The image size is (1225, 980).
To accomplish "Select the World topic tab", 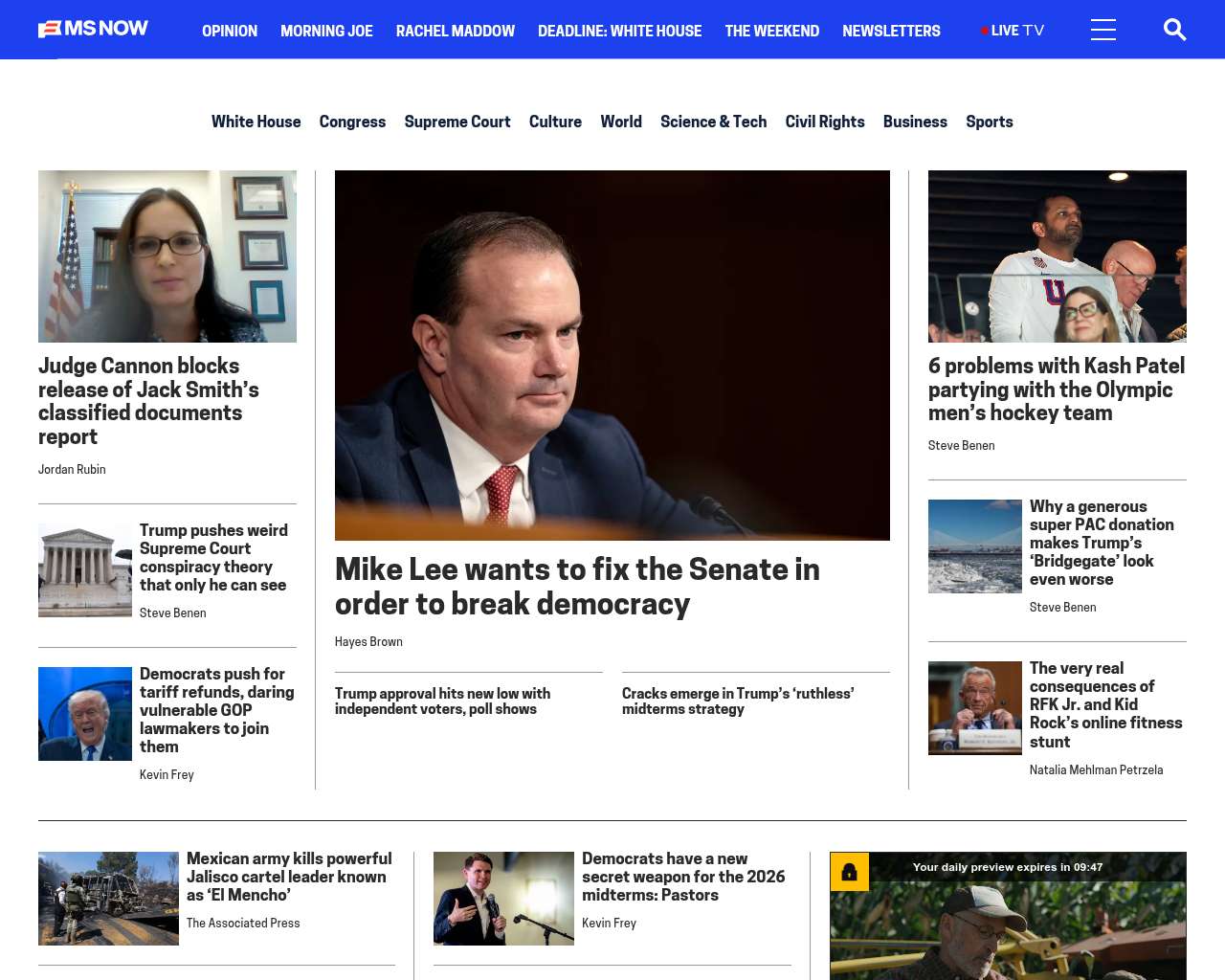I will [x=621, y=122].
